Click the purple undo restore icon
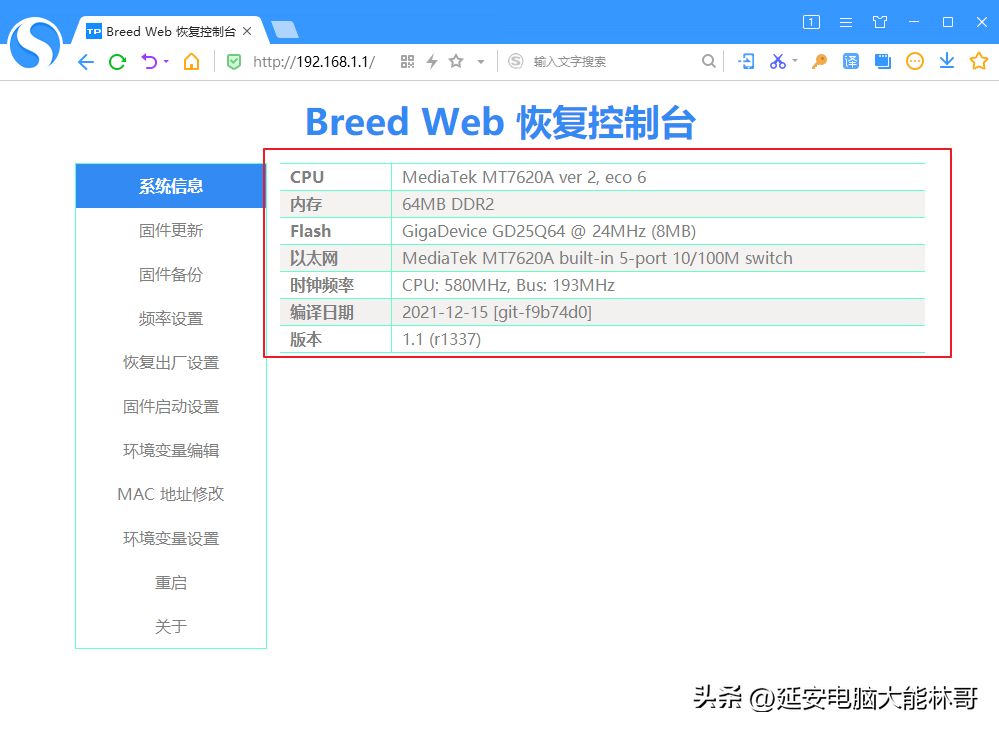 (x=149, y=61)
